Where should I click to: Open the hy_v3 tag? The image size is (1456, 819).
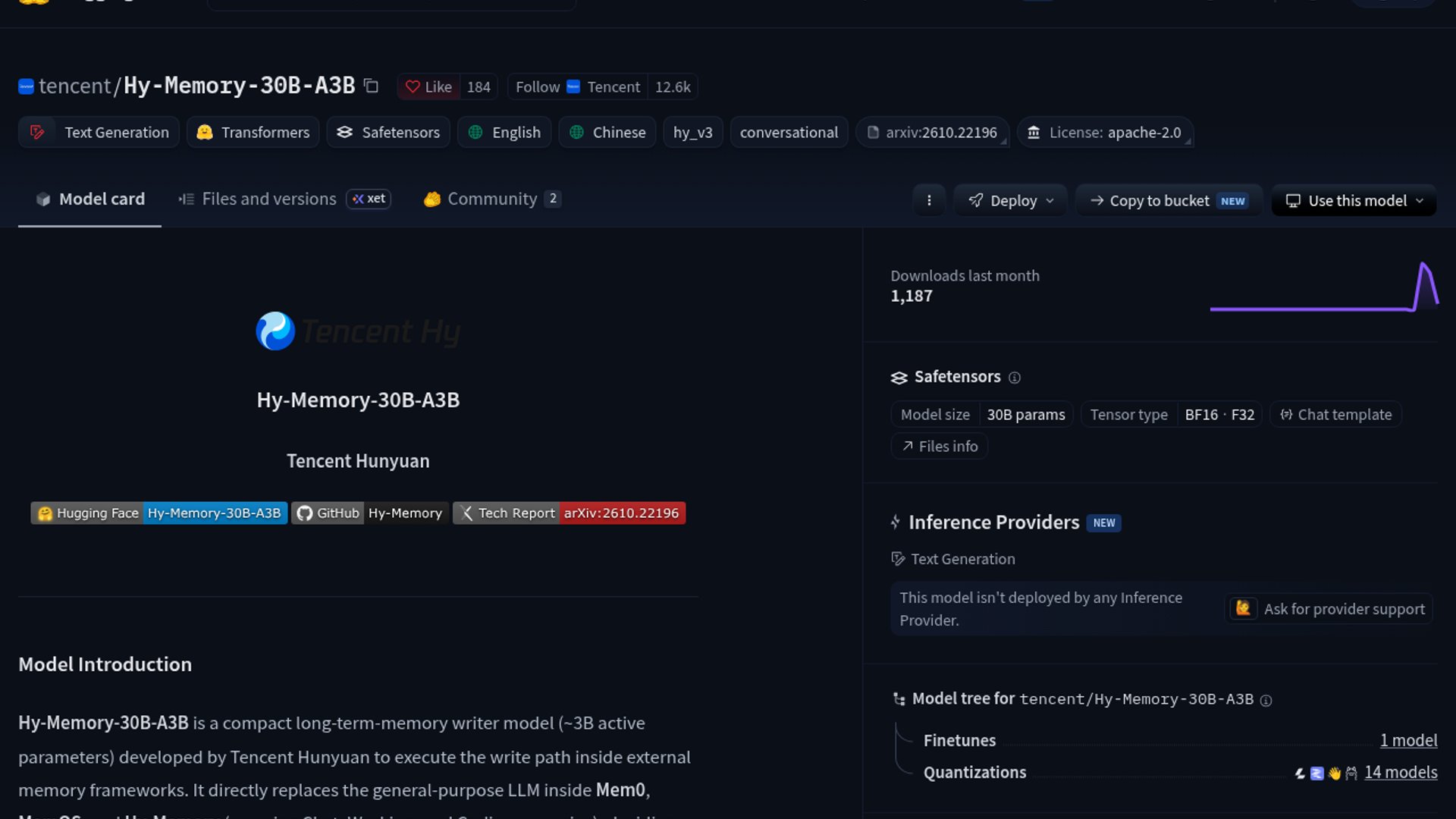tap(692, 132)
